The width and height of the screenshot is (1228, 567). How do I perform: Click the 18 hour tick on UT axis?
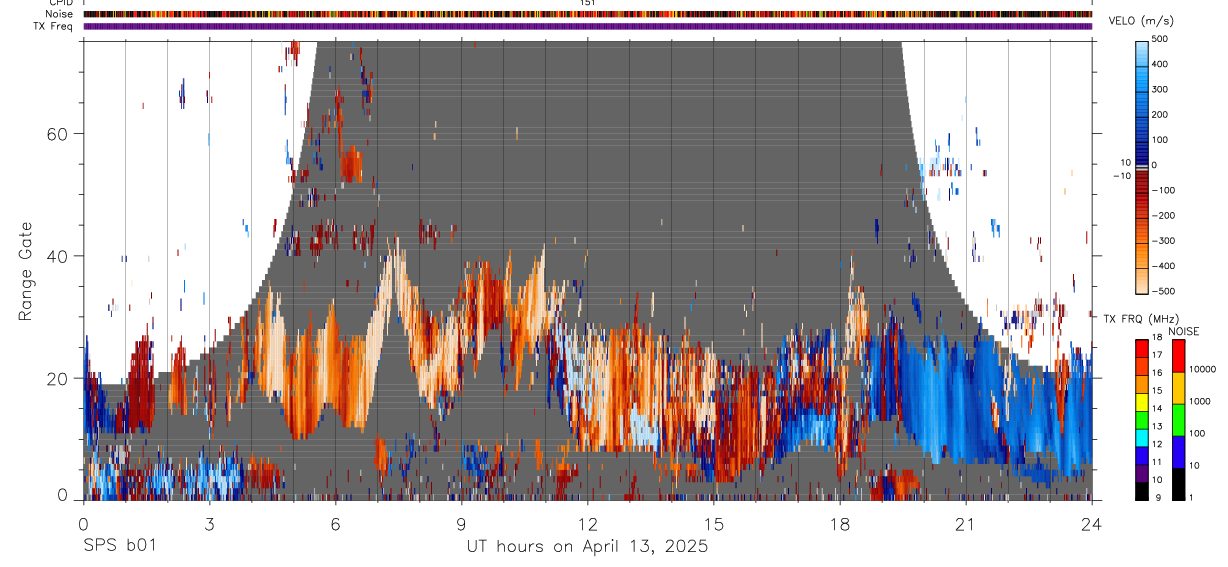coord(840,523)
